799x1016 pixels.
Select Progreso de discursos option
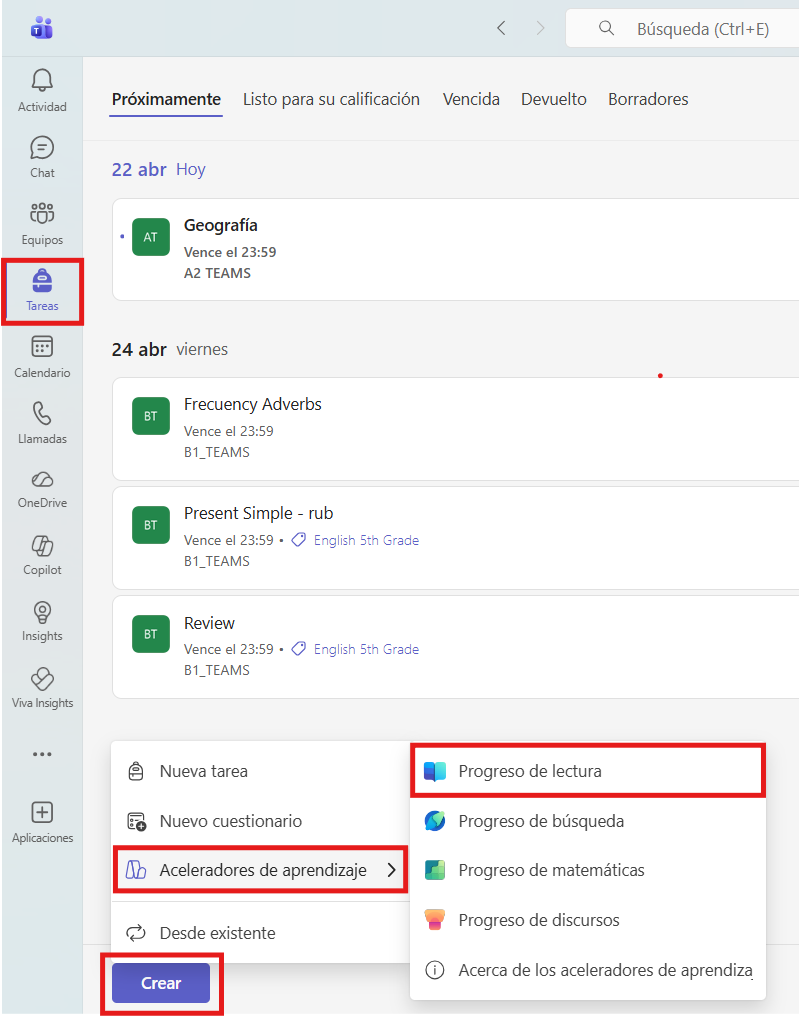(x=588, y=919)
